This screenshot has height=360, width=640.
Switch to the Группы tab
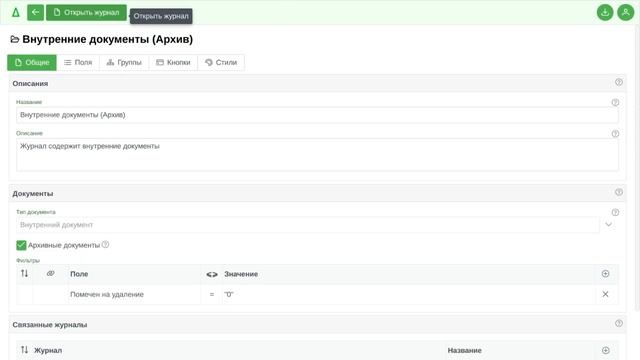pos(124,62)
